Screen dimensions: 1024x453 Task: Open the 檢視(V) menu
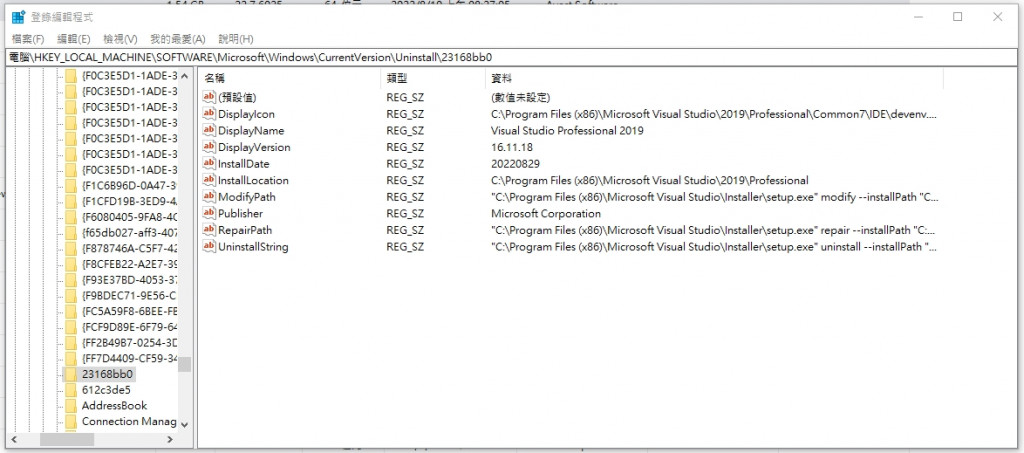tap(120, 39)
